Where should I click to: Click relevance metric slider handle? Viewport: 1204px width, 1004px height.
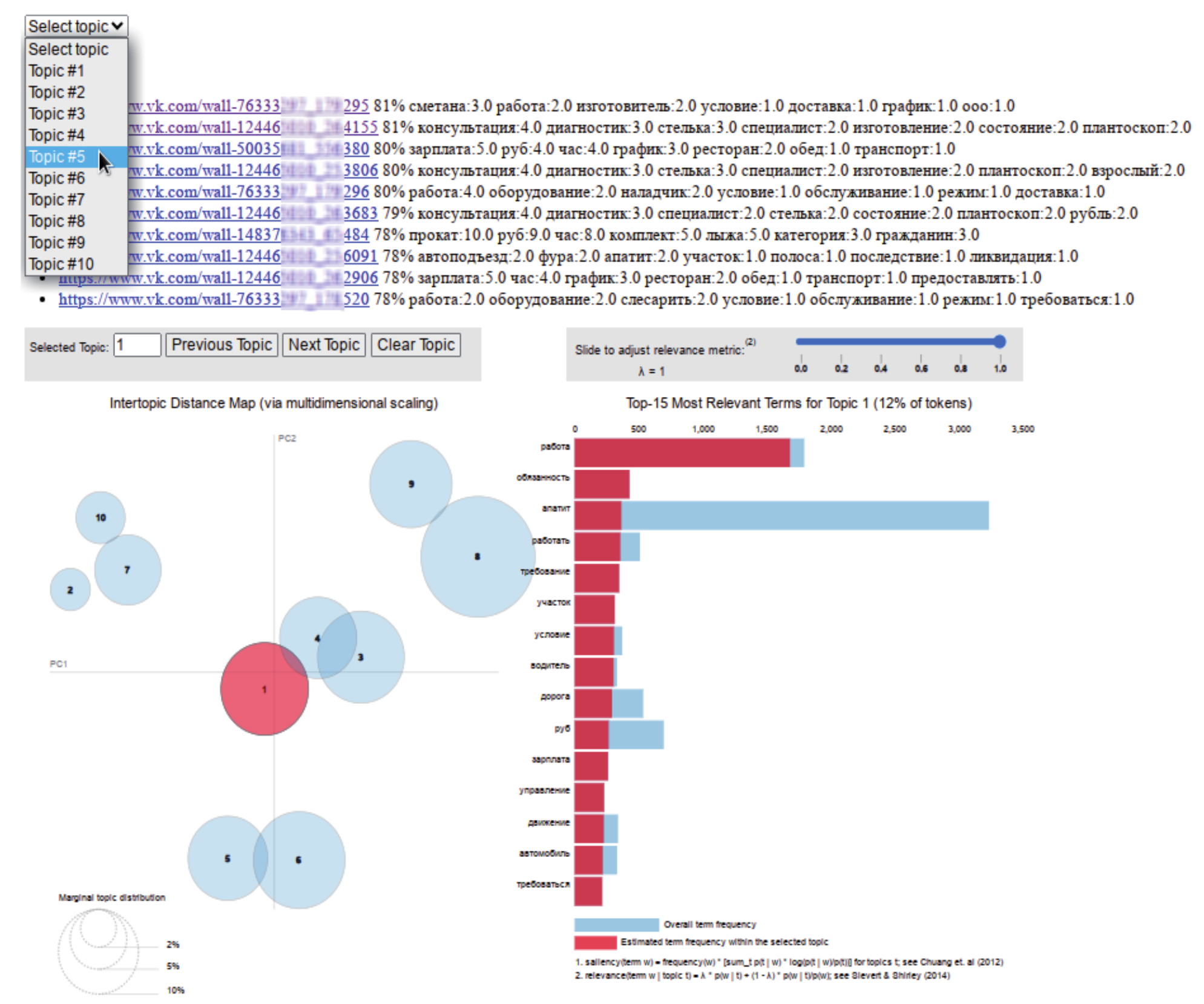point(999,341)
